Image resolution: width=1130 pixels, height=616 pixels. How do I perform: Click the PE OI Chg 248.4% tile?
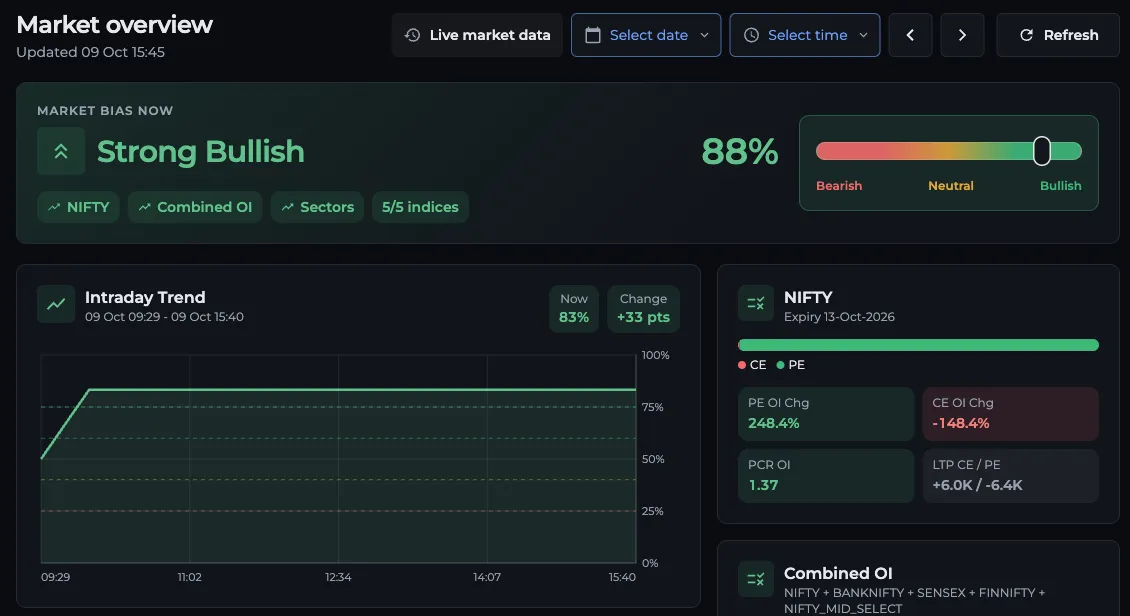[826, 414]
